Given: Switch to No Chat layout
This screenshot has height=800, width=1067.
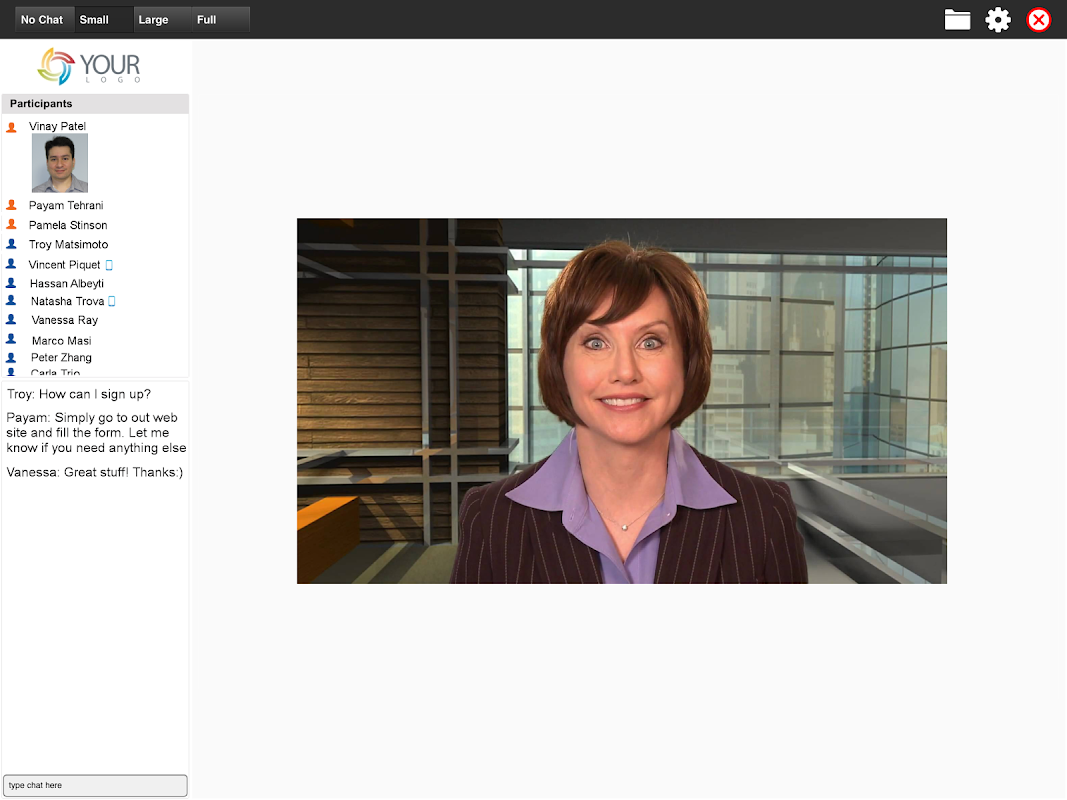Looking at the screenshot, I should [x=42, y=20].
